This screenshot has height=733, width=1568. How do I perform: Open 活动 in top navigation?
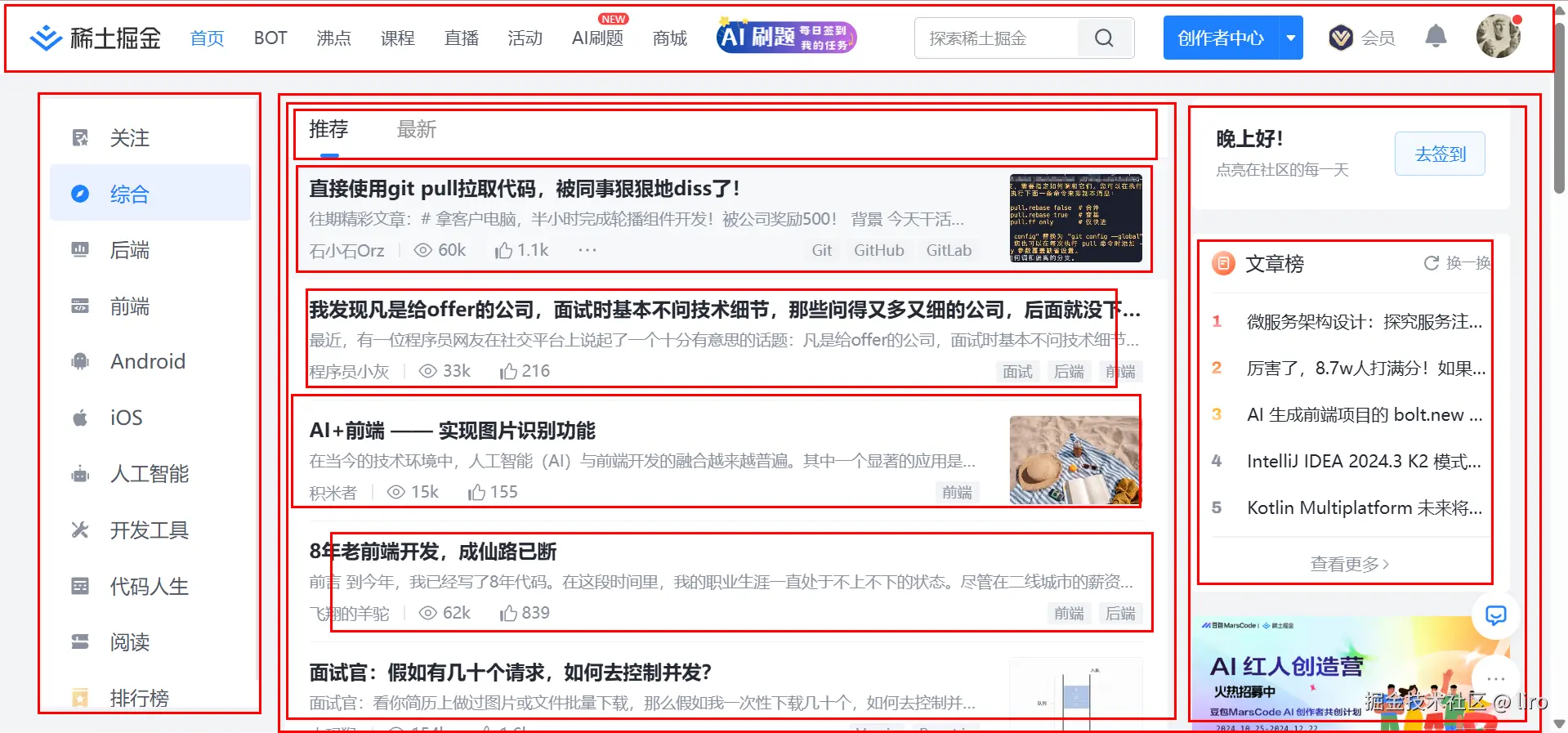point(525,38)
